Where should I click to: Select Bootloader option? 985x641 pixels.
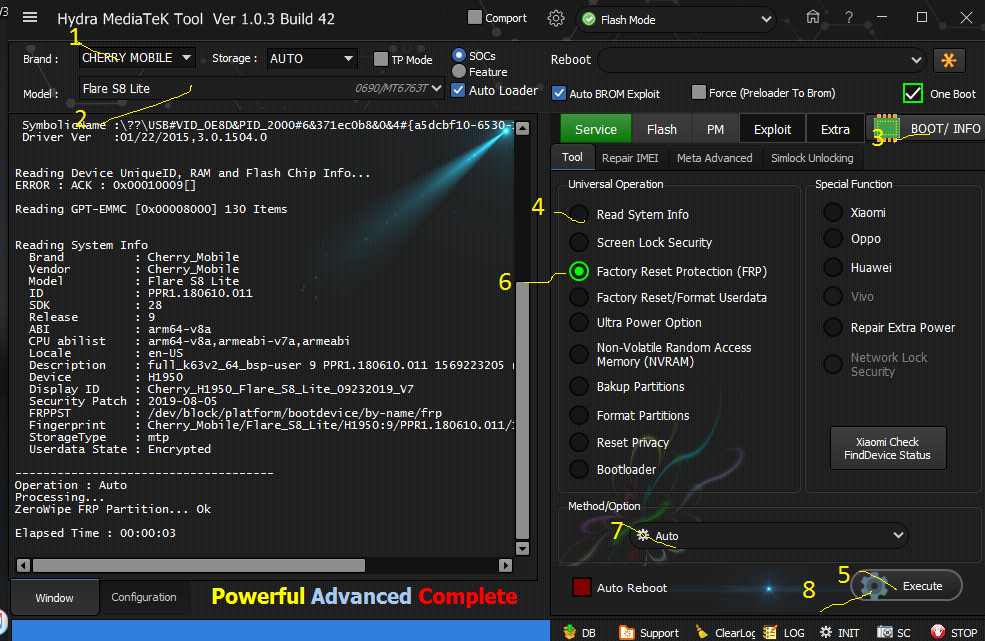coord(579,469)
